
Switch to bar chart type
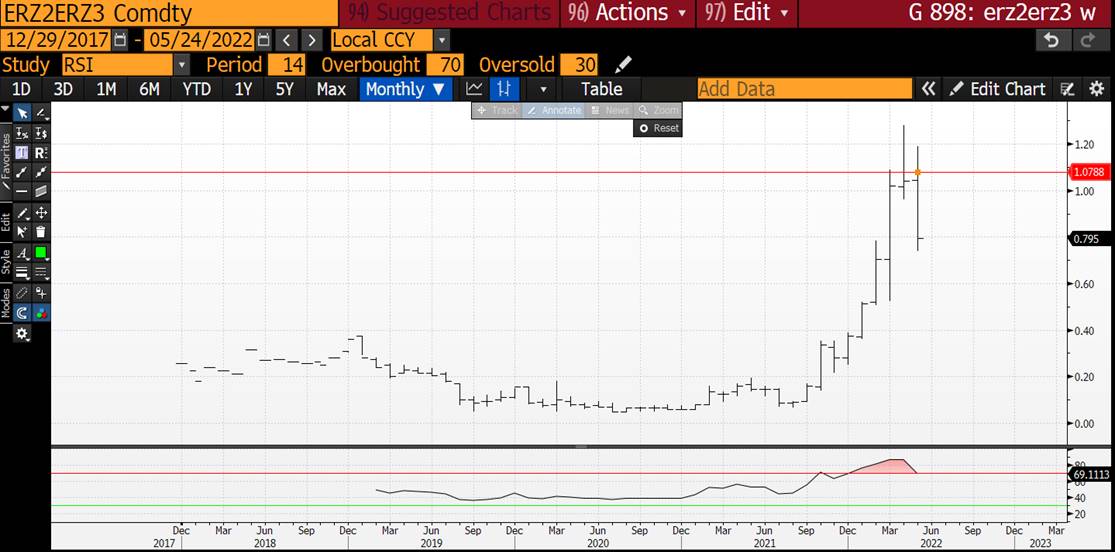tap(505, 89)
